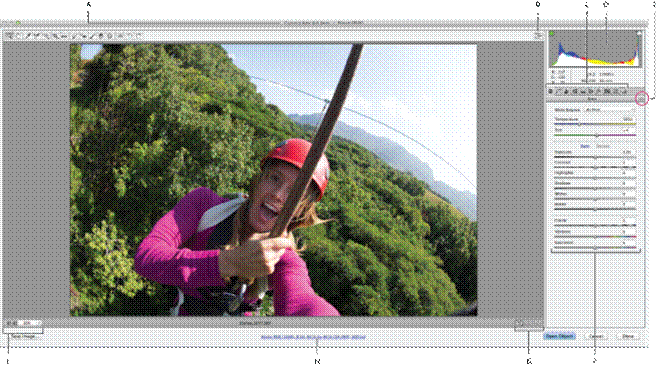Open the White Balance preset dropdown
The height and width of the screenshot is (366, 657).
tap(610, 110)
